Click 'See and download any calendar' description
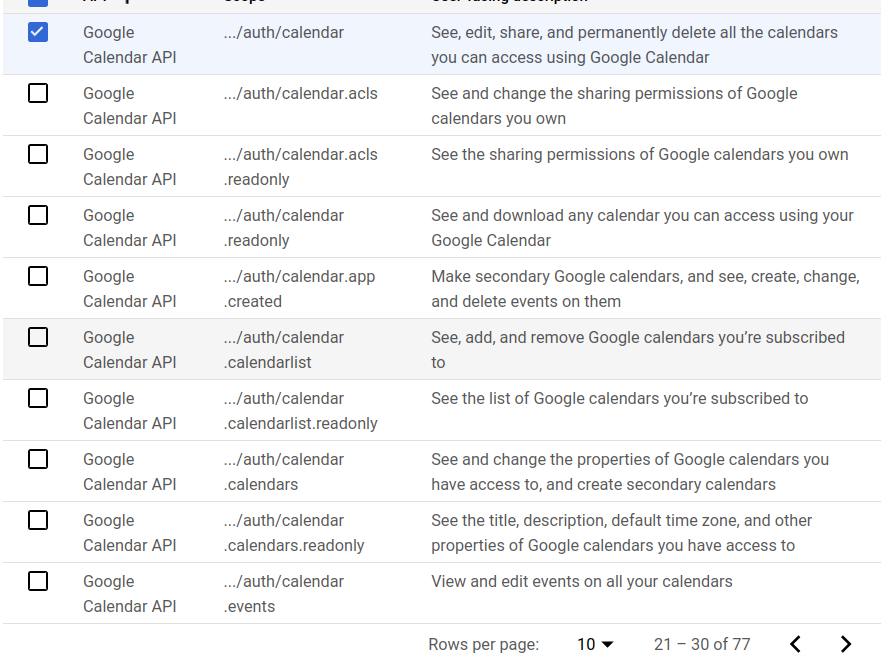Viewport: 891px width, 659px height. 642,228
